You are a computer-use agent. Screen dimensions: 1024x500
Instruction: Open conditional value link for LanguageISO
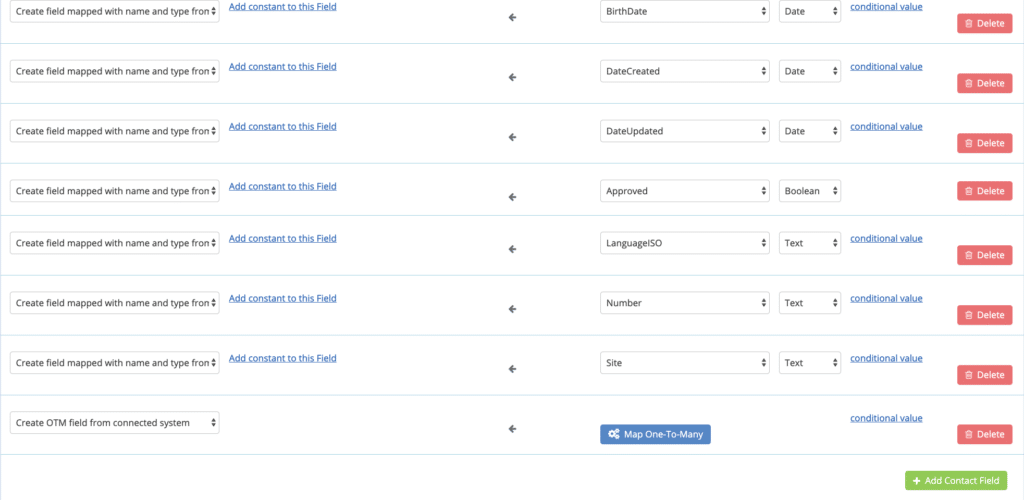[886, 239]
